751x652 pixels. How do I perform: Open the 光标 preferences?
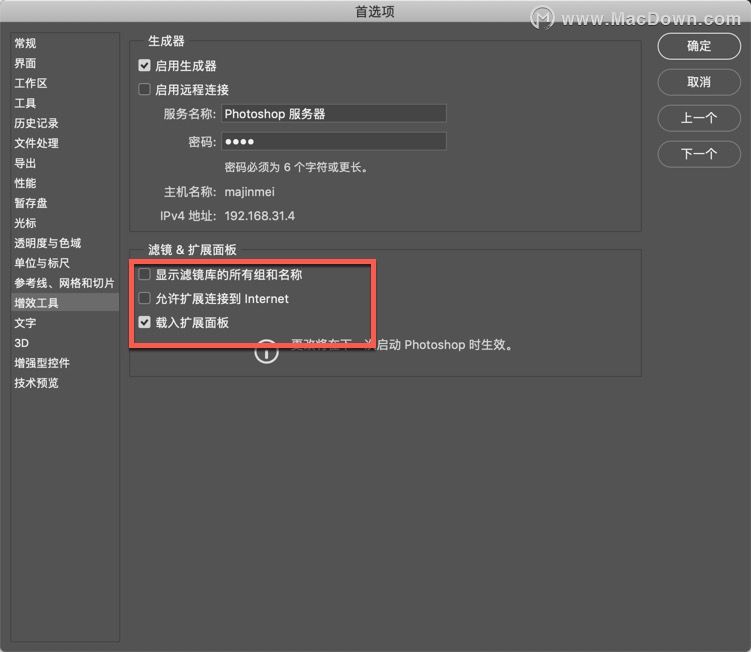(x=65, y=223)
